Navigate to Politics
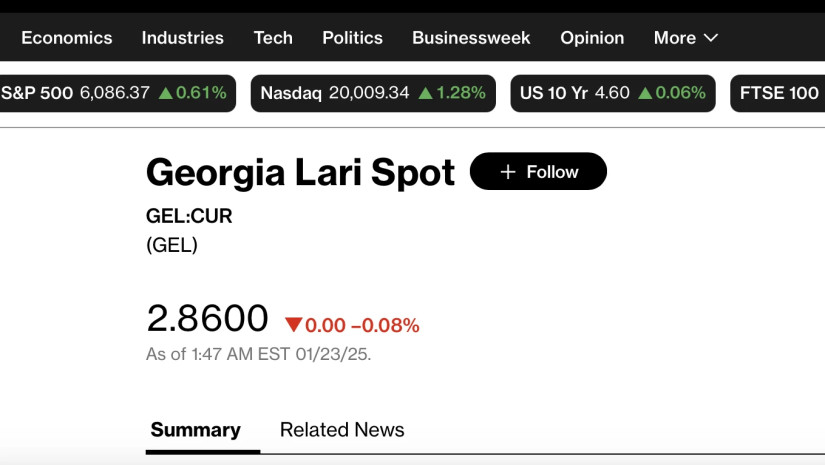Viewport: 825px width, 465px height. [352, 38]
